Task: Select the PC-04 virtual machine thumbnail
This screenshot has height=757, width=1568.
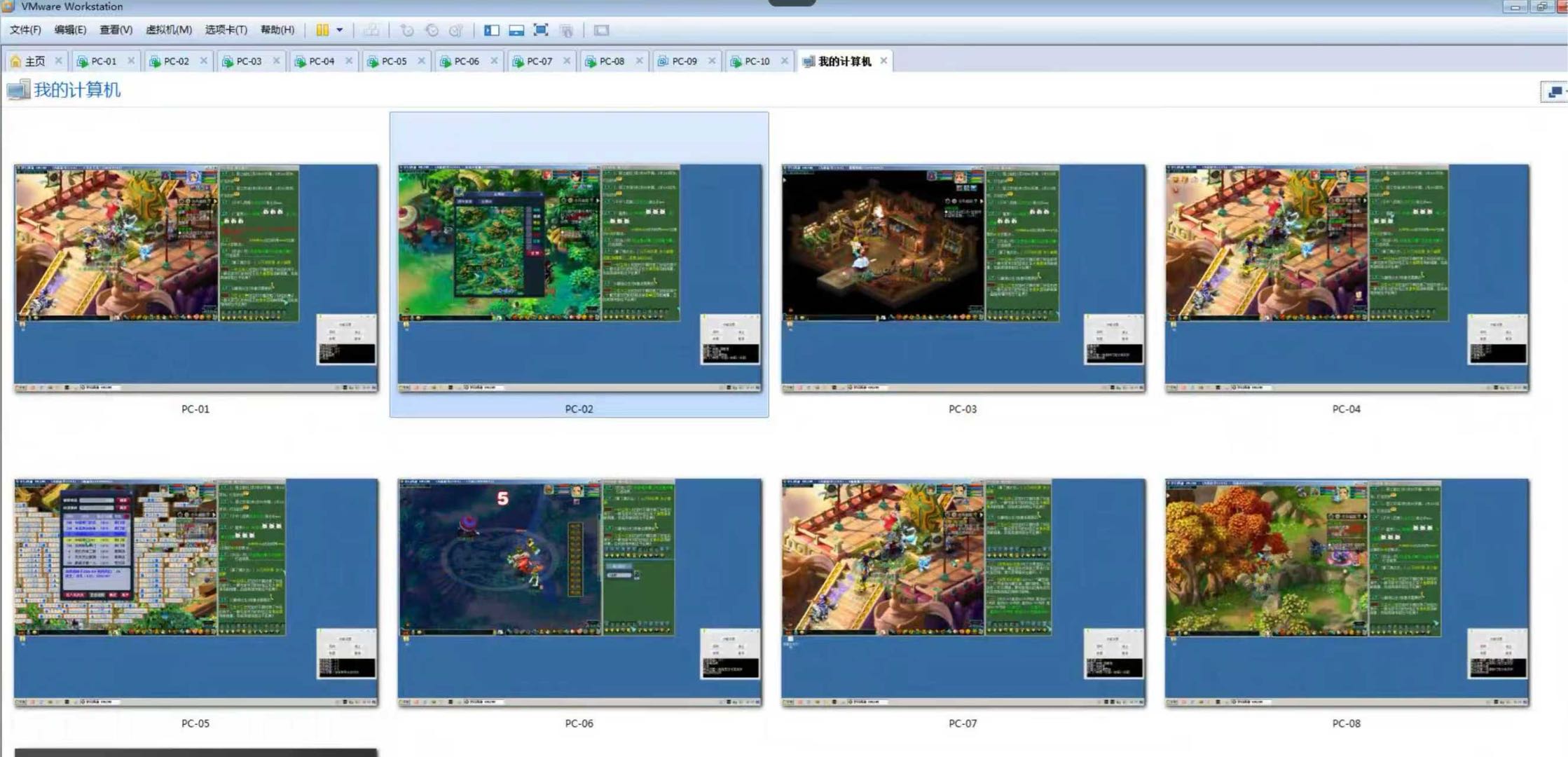Action: coord(1346,278)
